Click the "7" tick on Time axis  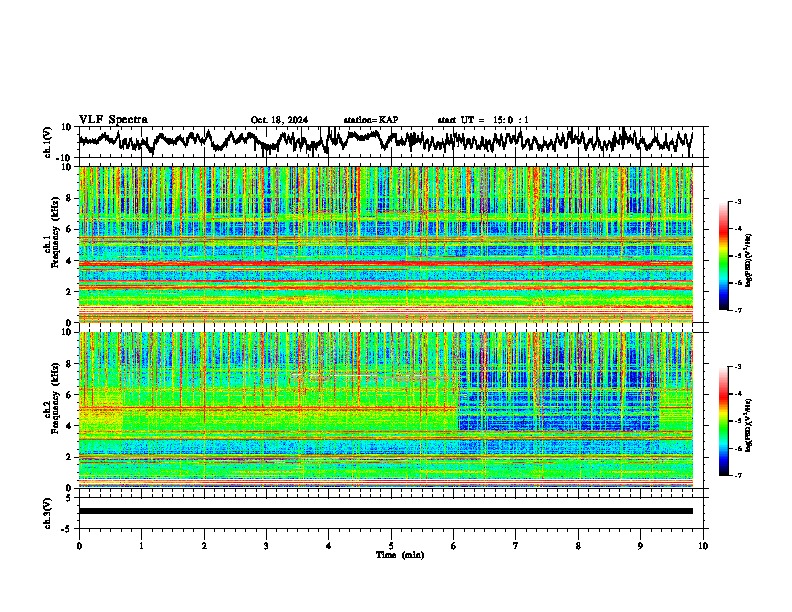pyautogui.click(x=516, y=546)
